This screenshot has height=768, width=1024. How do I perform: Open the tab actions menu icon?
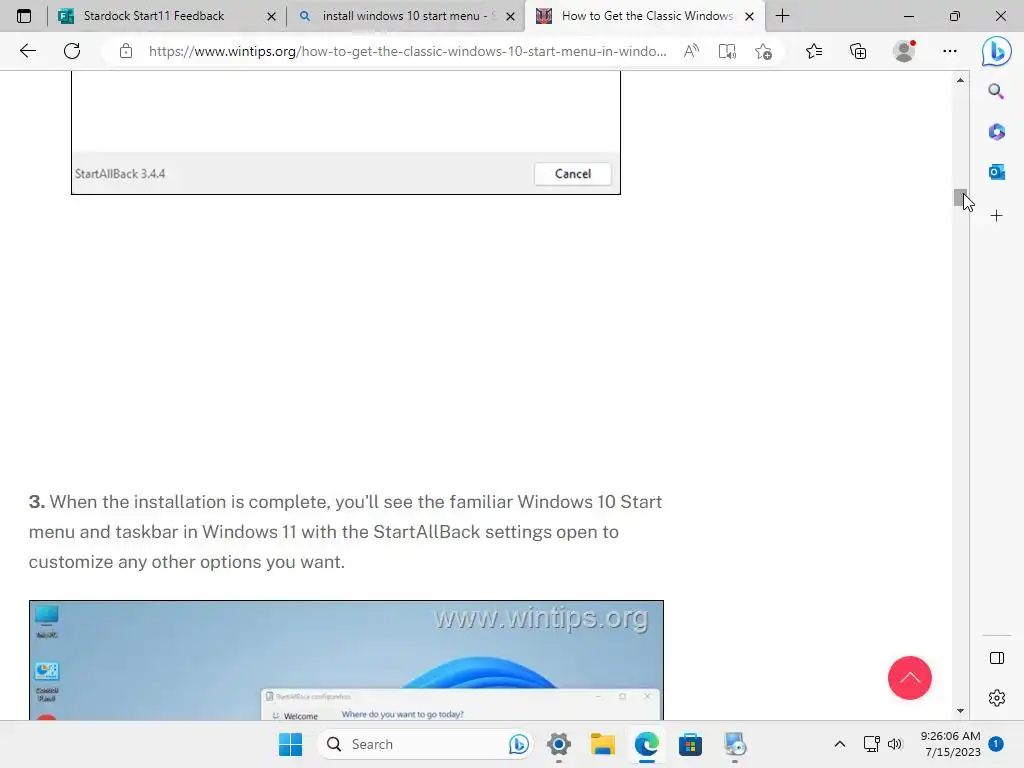pos(24,16)
